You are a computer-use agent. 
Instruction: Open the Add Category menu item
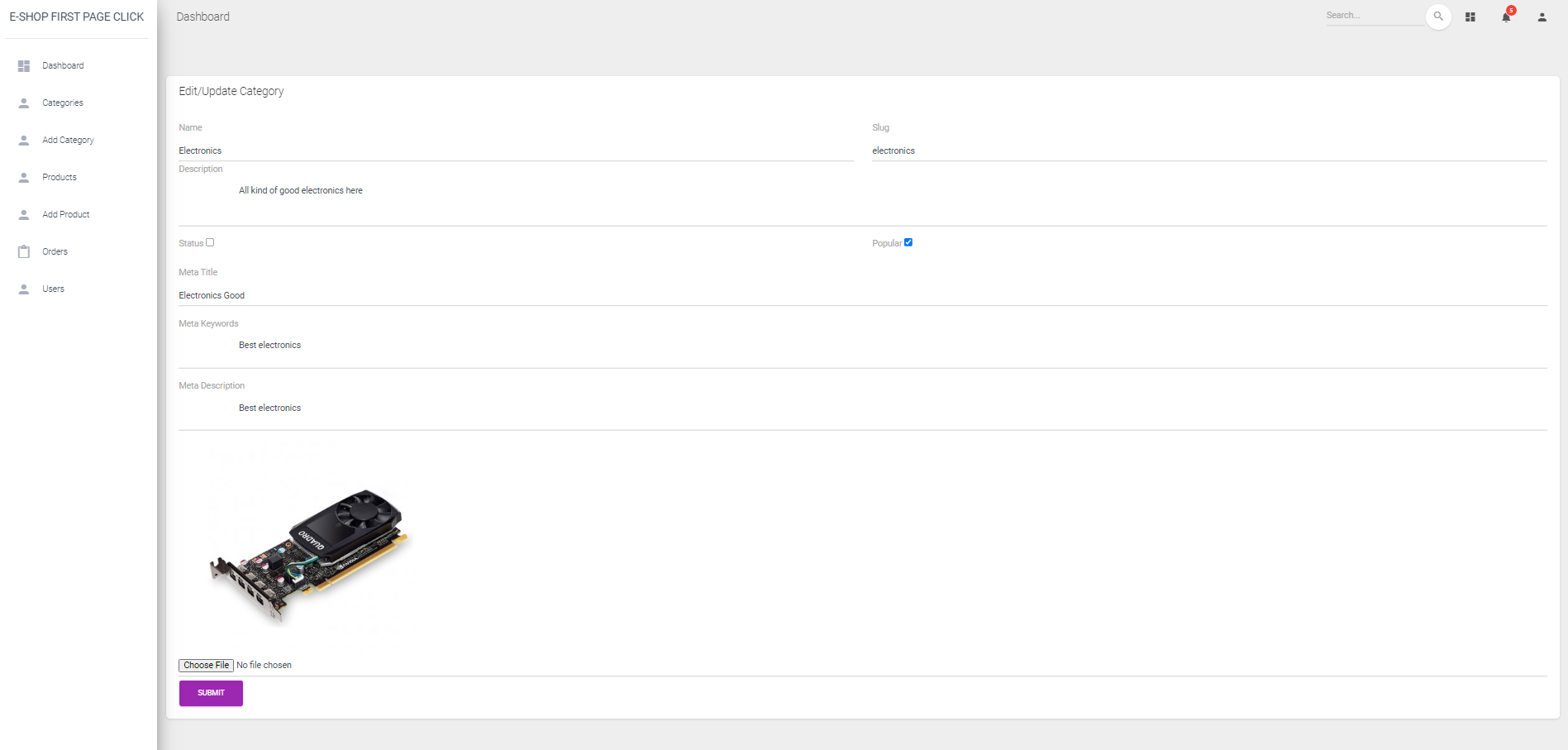68,140
